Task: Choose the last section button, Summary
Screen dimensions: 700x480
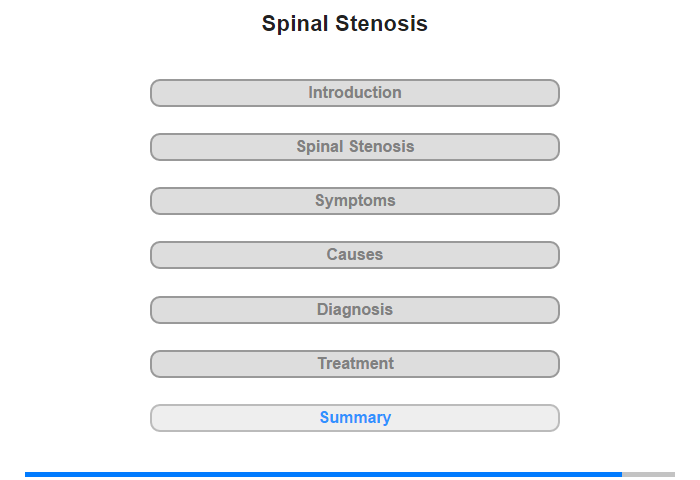Action: (x=355, y=418)
